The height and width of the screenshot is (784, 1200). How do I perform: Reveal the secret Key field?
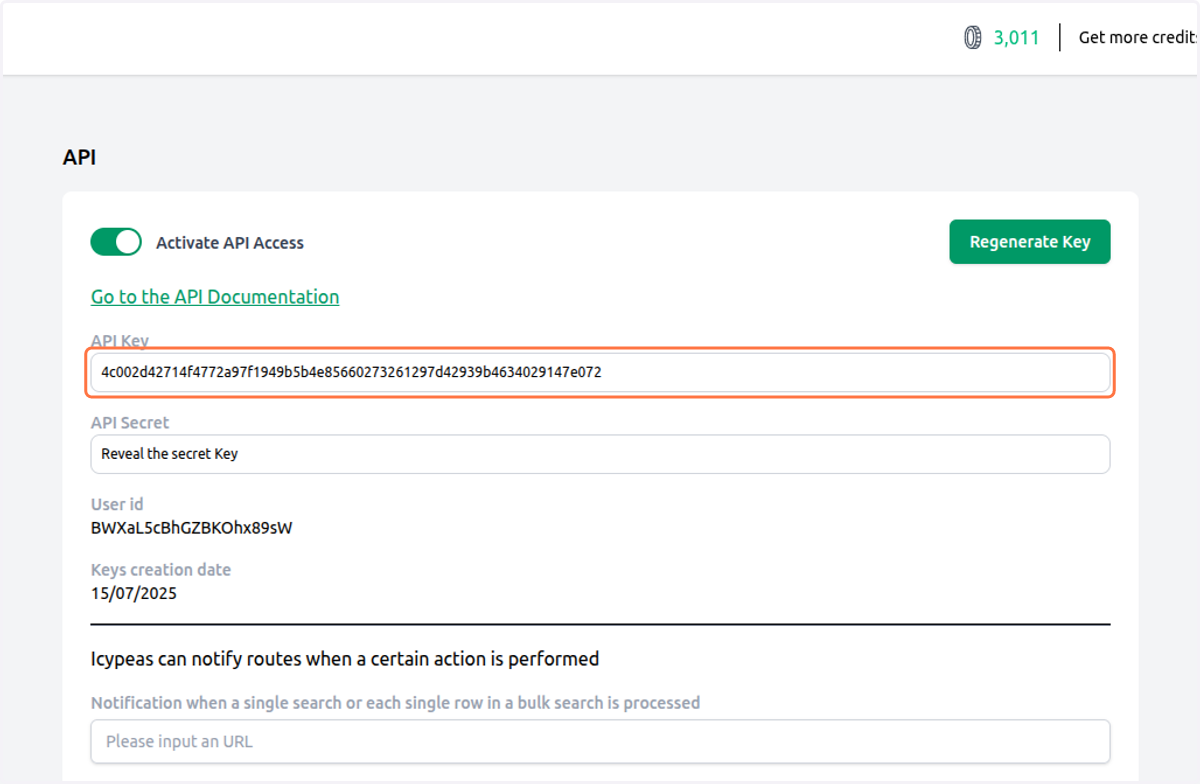click(x=600, y=454)
